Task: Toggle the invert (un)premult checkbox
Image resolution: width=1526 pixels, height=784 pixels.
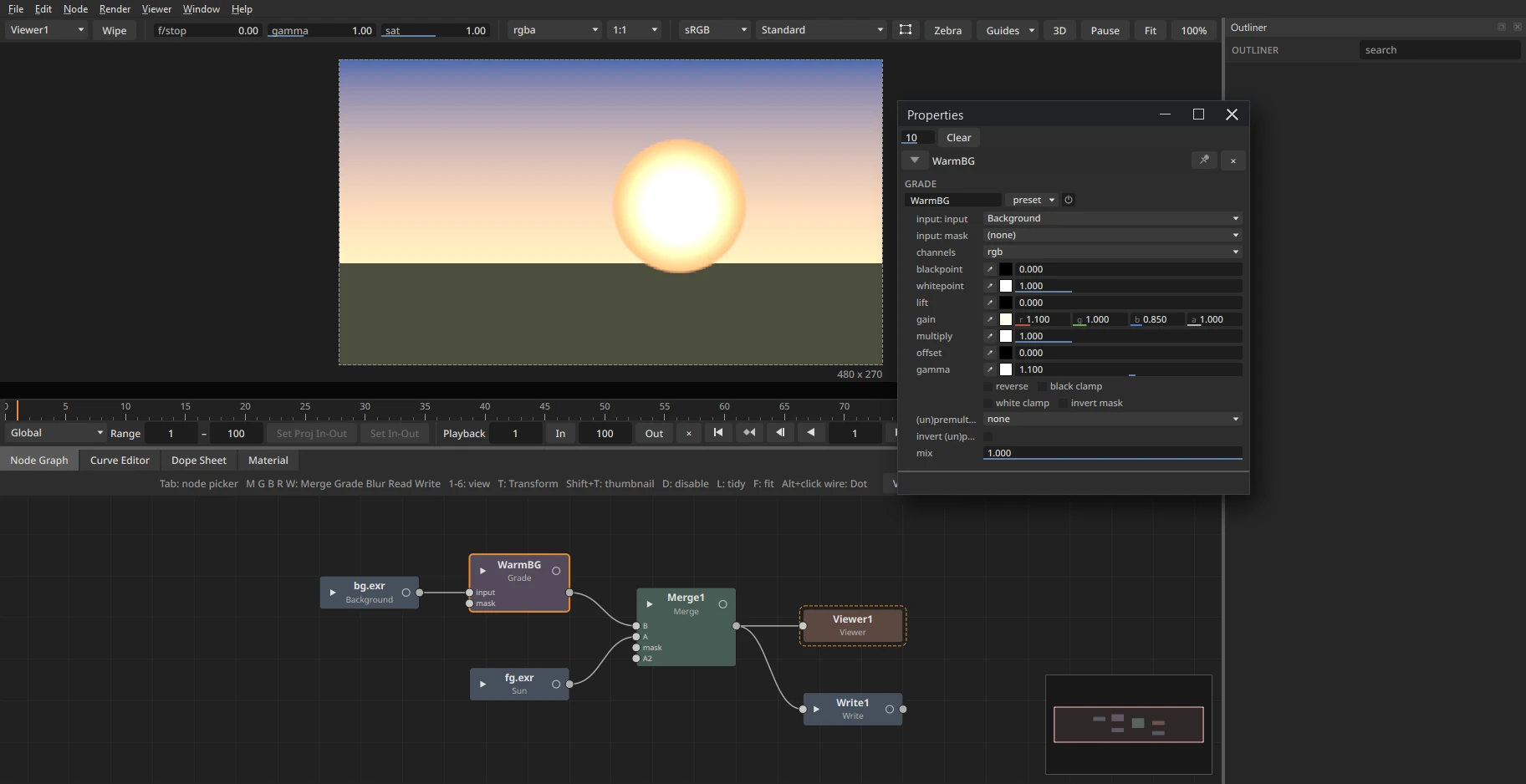Action: [x=988, y=436]
